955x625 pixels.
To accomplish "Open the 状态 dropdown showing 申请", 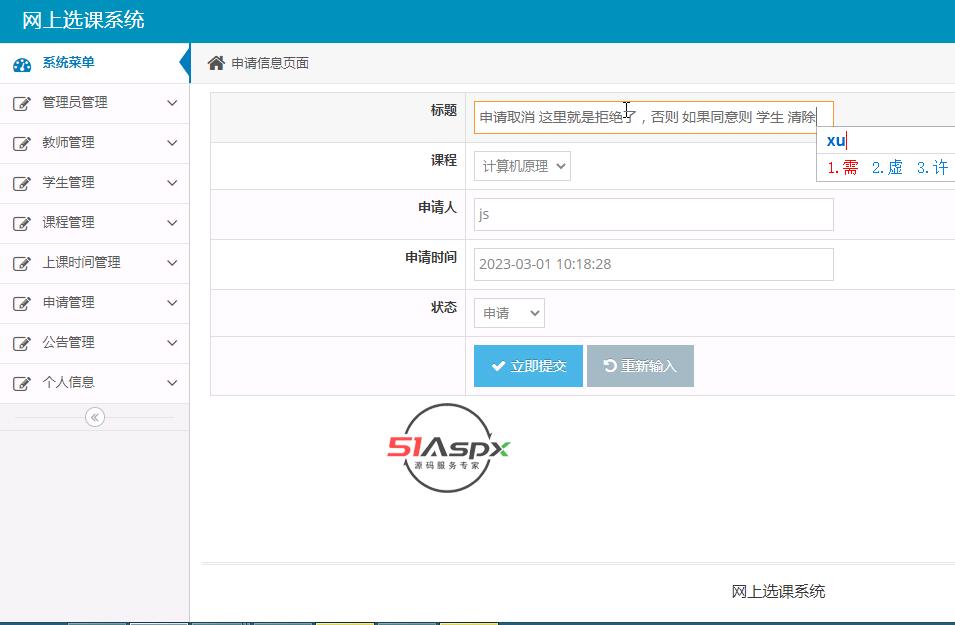I will tap(509, 313).
